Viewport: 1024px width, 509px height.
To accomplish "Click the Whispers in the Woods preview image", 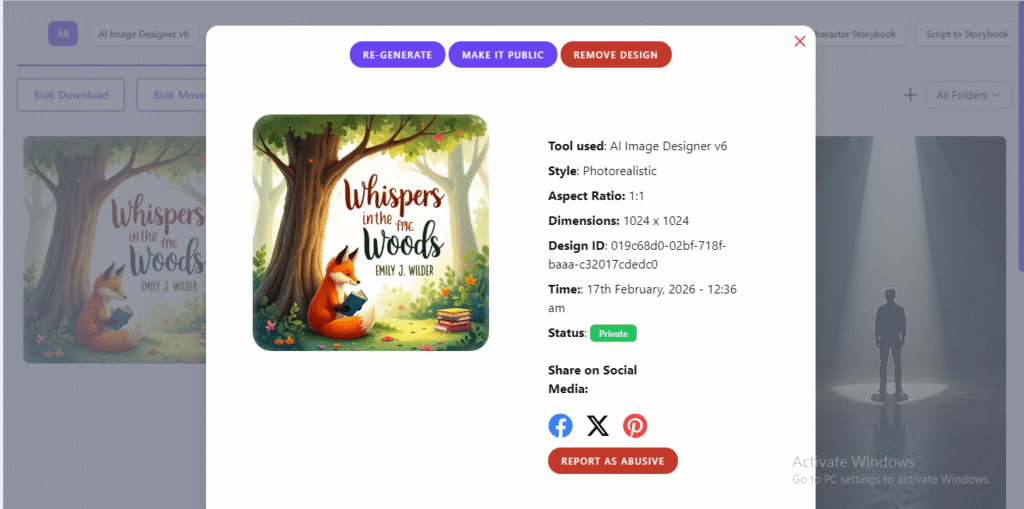I will tap(370, 232).
